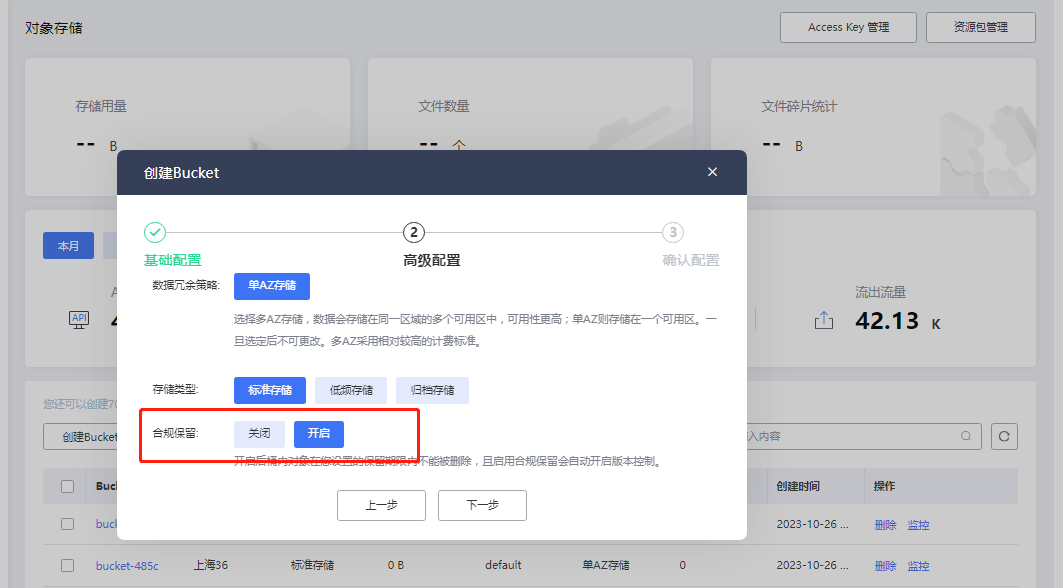This screenshot has height=588, width=1063.
Task: Click the API monitor icon
Action: (78, 320)
